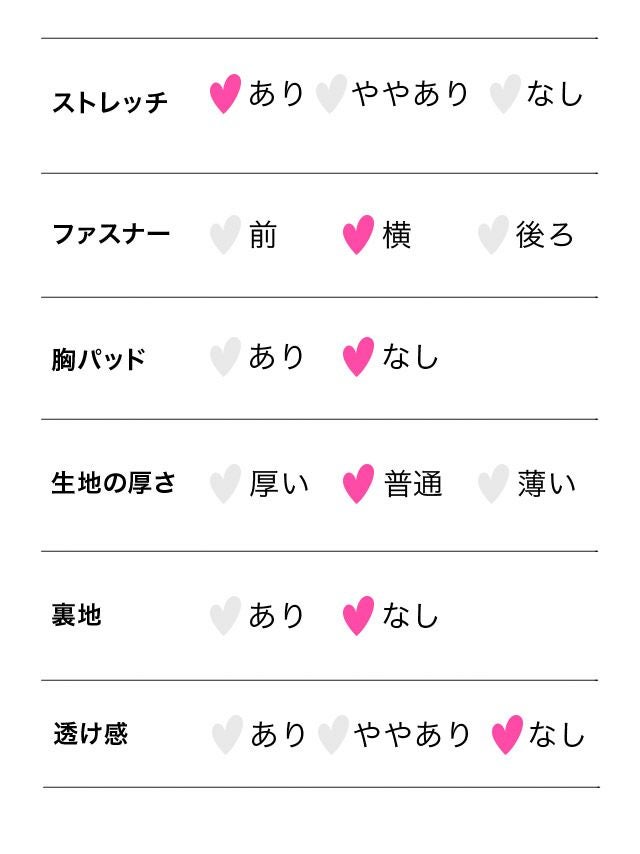
Task: Click the pink heart for ファスナー 横
Action: coord(358,235)
